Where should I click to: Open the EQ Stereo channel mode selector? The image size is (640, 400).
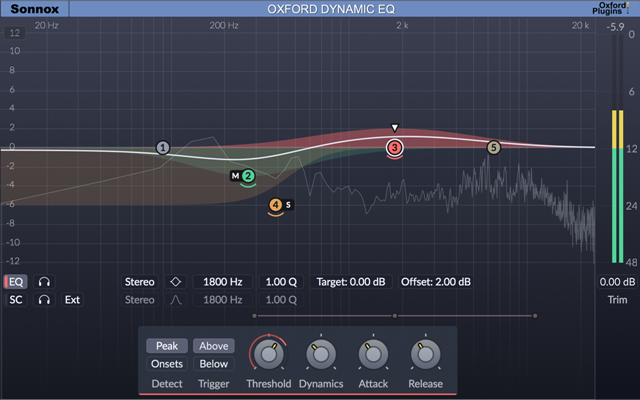point(140,282)
